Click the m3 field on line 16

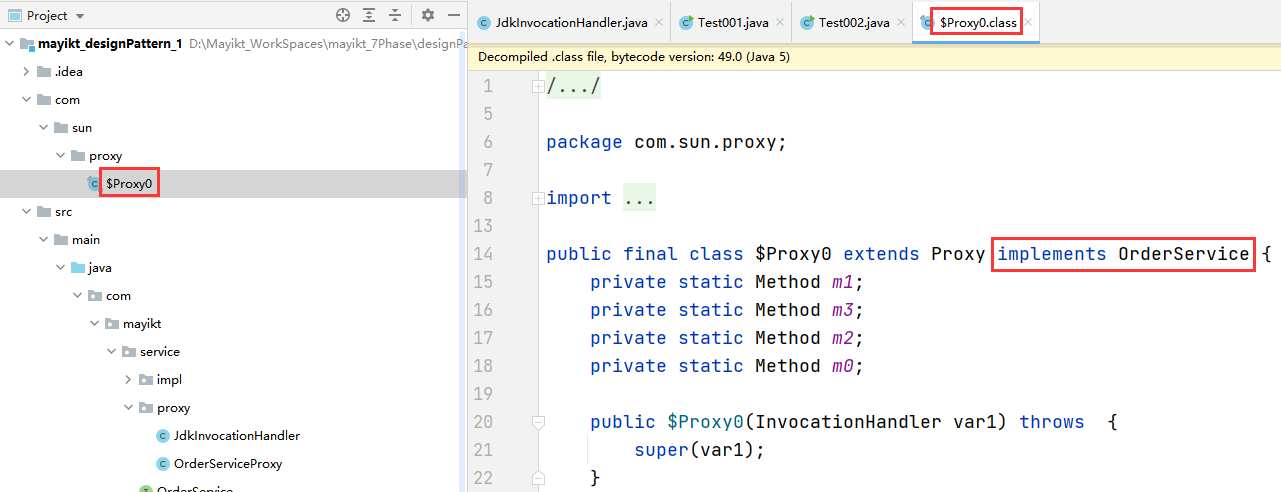coord(843,310)
